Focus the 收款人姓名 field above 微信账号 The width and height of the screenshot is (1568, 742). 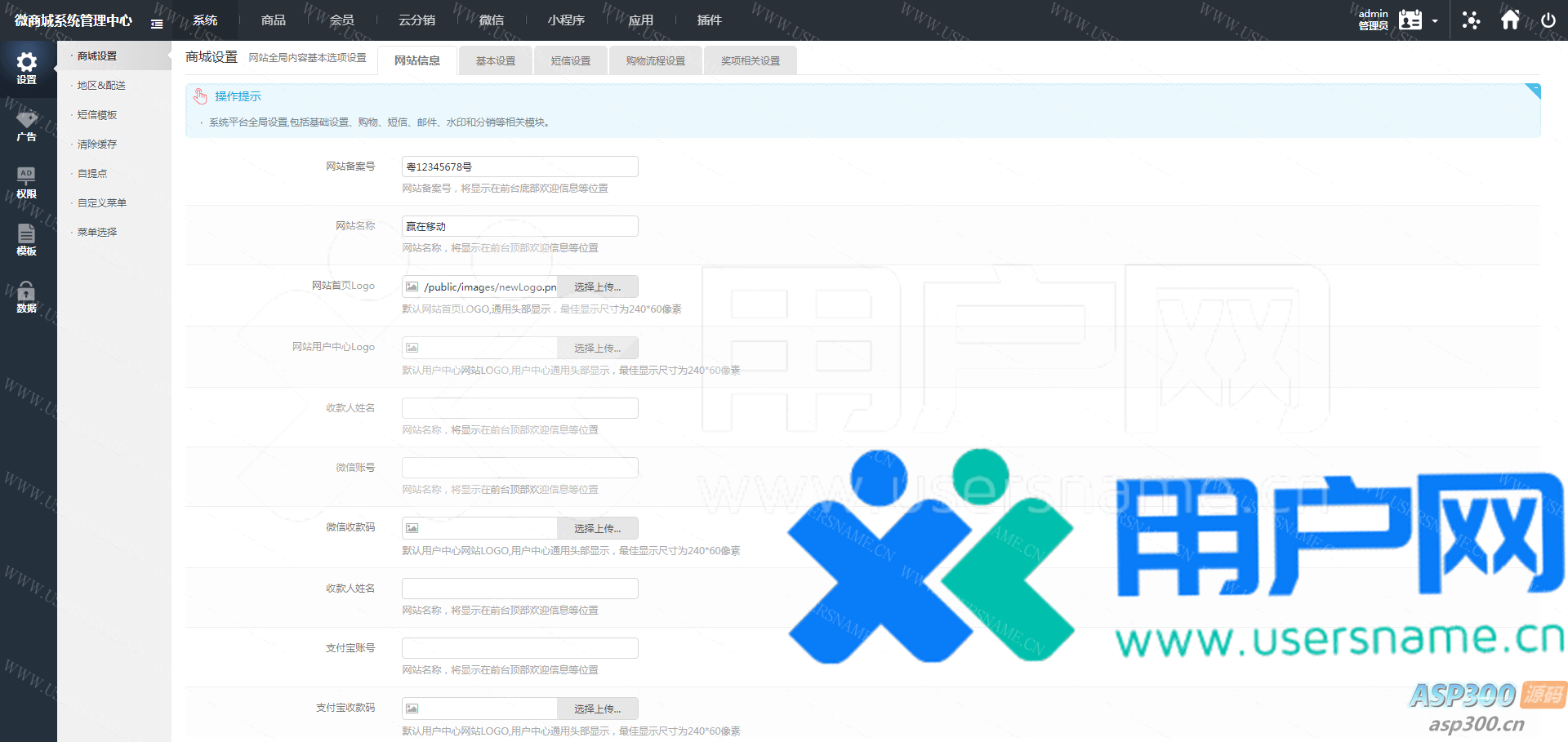click(520, 408)
